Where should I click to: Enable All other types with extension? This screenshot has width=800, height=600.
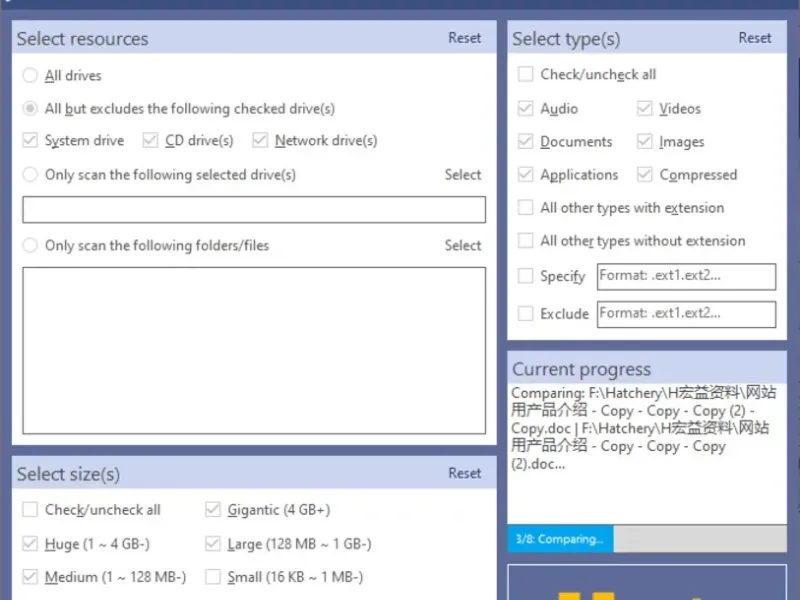click(526, 208)
